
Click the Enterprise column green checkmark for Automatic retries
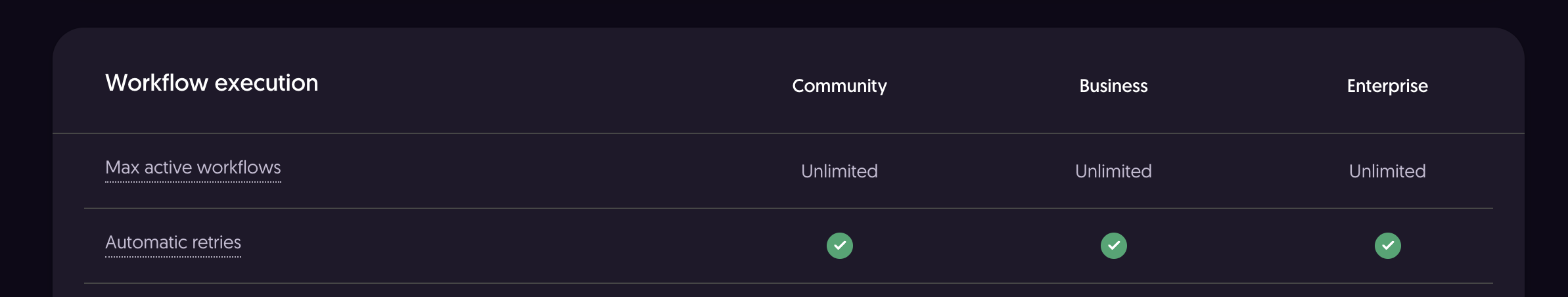pyautogui.click(x=1387, y=246)
